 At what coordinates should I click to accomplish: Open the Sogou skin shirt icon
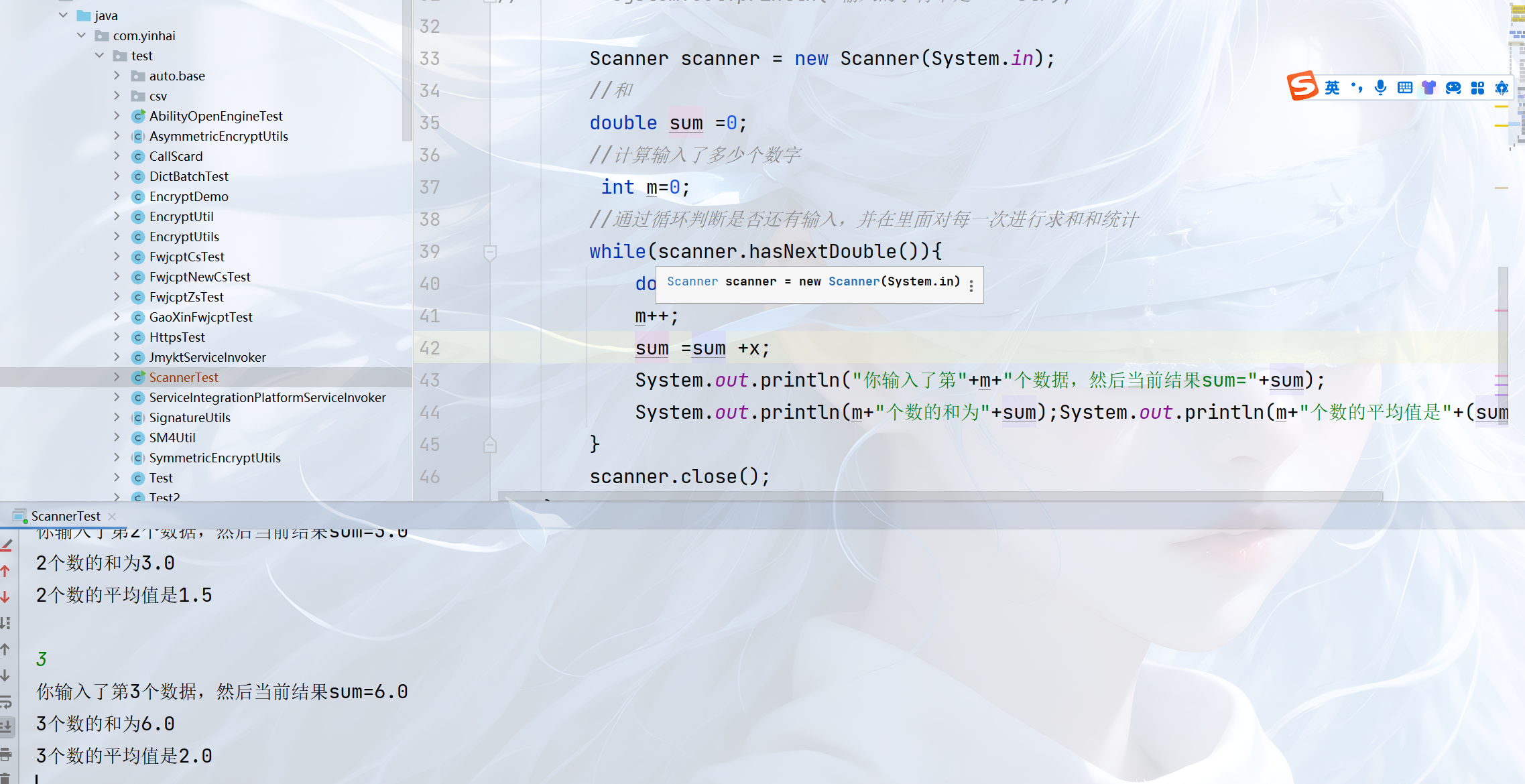tap(1429, 88)
